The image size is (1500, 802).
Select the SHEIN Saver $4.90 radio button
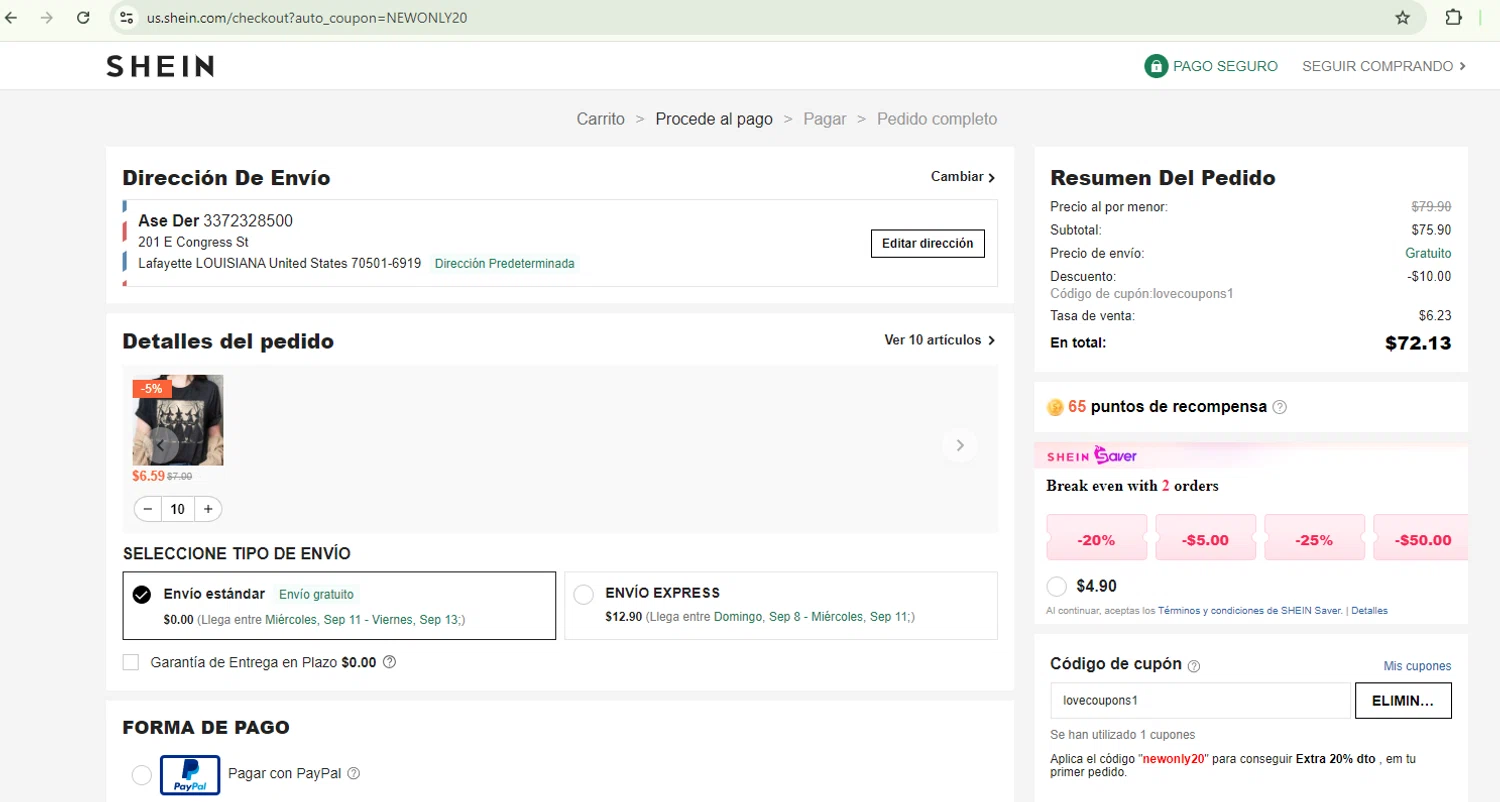click(1056, 586)
